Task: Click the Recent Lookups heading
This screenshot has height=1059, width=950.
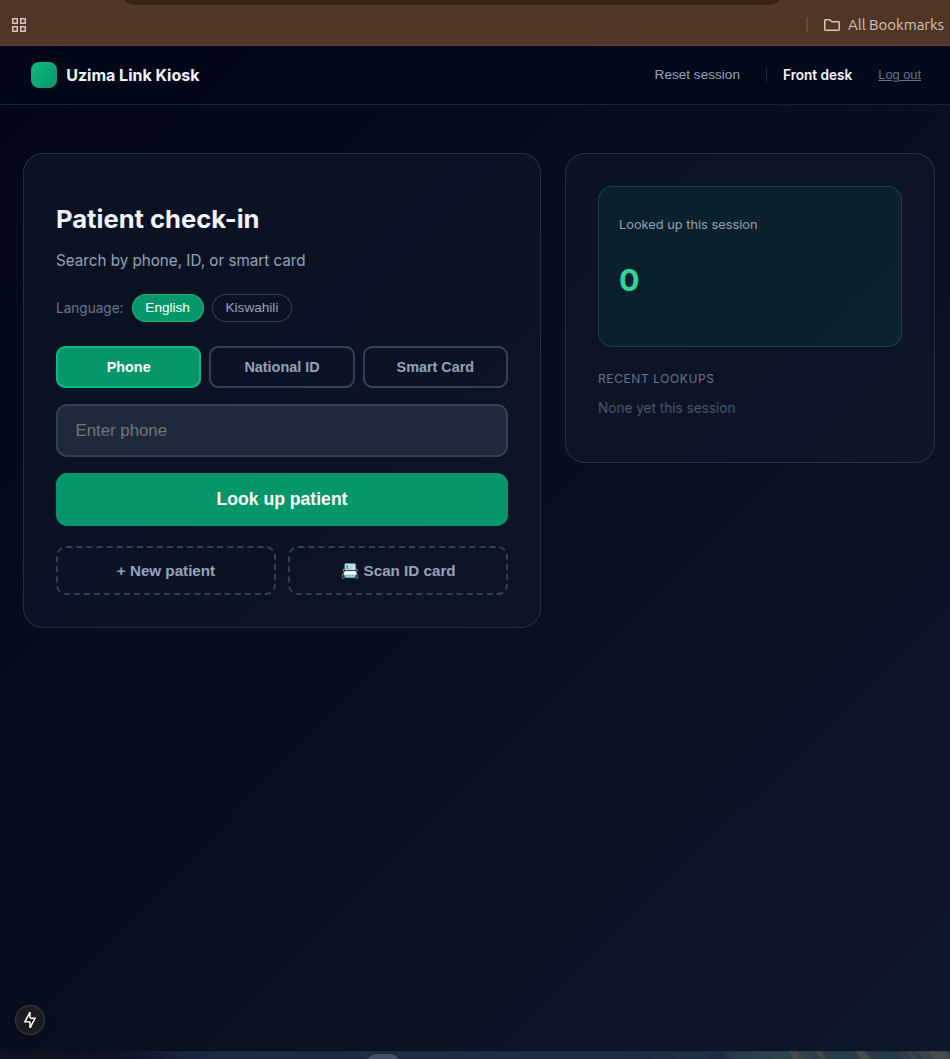Action: 656,379
